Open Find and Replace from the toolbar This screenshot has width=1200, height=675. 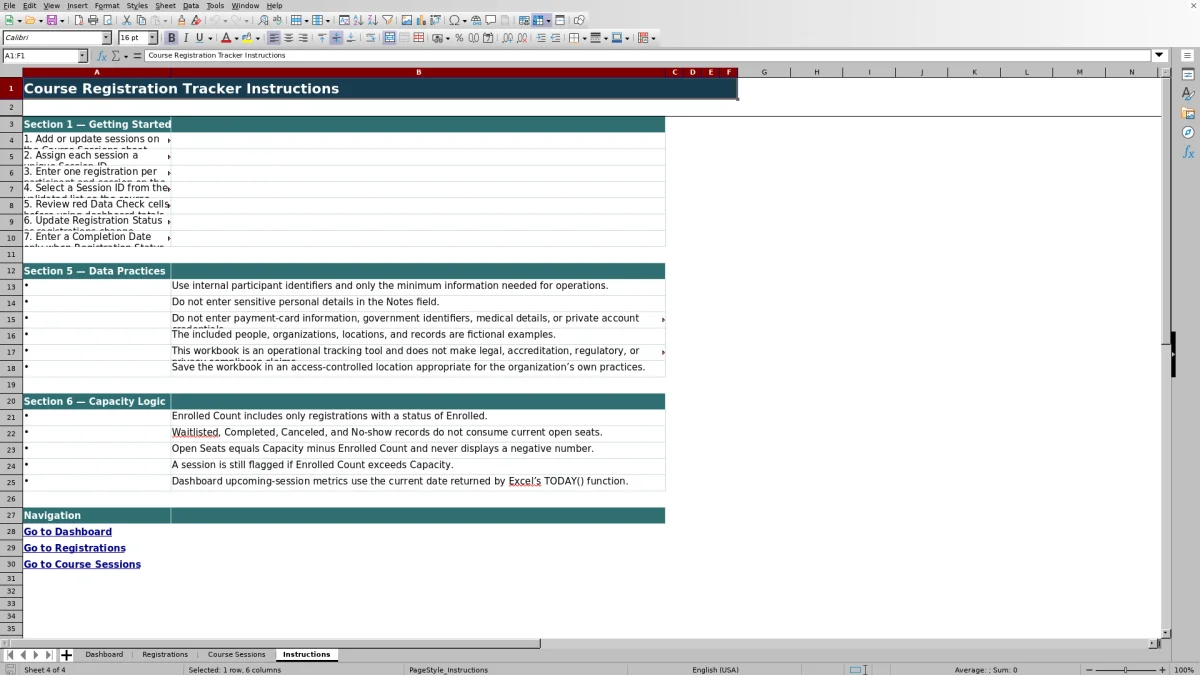click(263, 20)
